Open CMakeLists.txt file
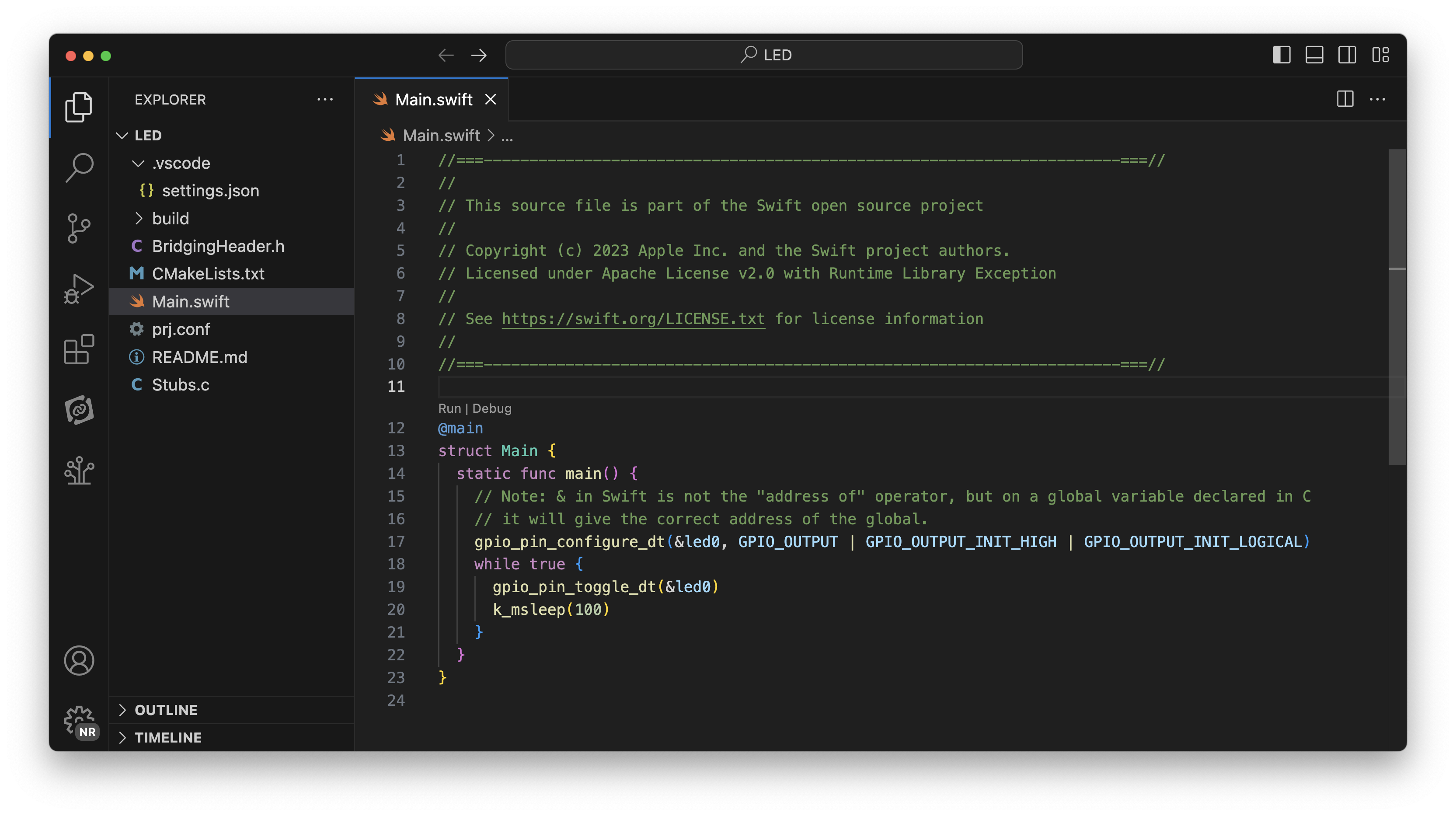1456x816 pixels. pyautogui.click(x=232, y=274)
